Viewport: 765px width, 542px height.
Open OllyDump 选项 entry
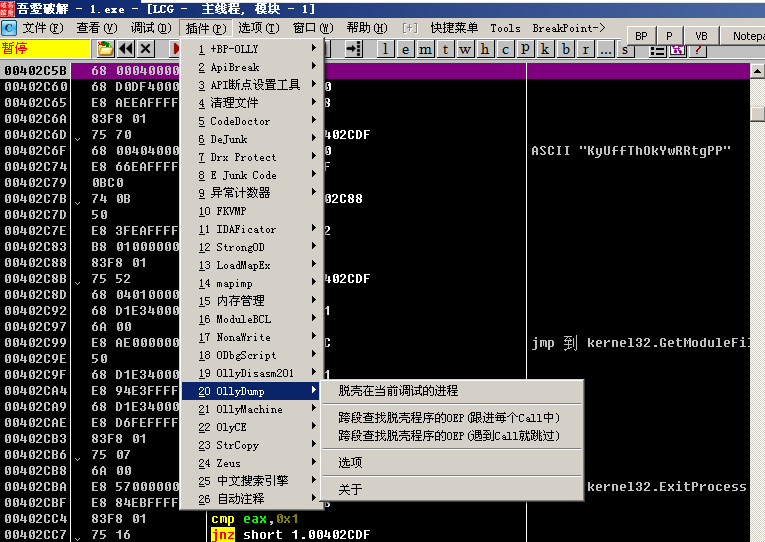point(452,462)
